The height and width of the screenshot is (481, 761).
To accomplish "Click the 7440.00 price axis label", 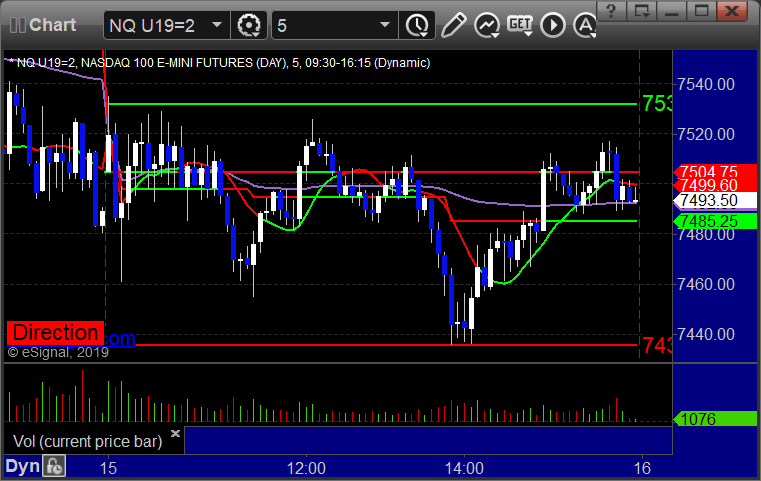I will [x=706, y=334].
